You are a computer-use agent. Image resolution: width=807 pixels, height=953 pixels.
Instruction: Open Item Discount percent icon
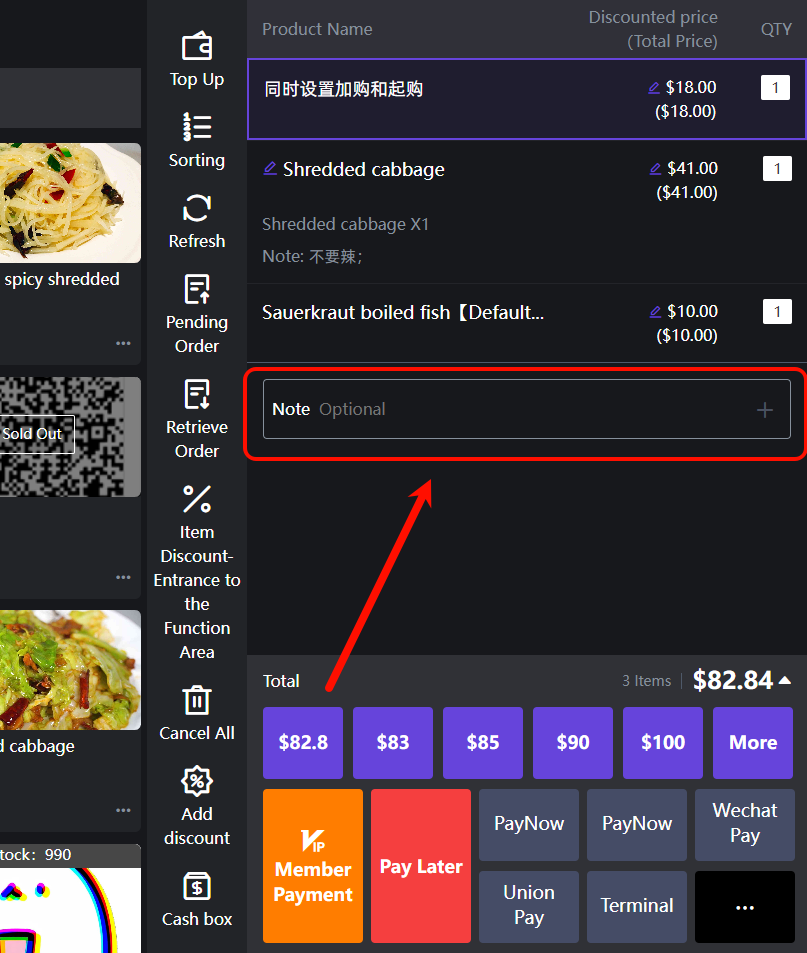tap(197, 498)
